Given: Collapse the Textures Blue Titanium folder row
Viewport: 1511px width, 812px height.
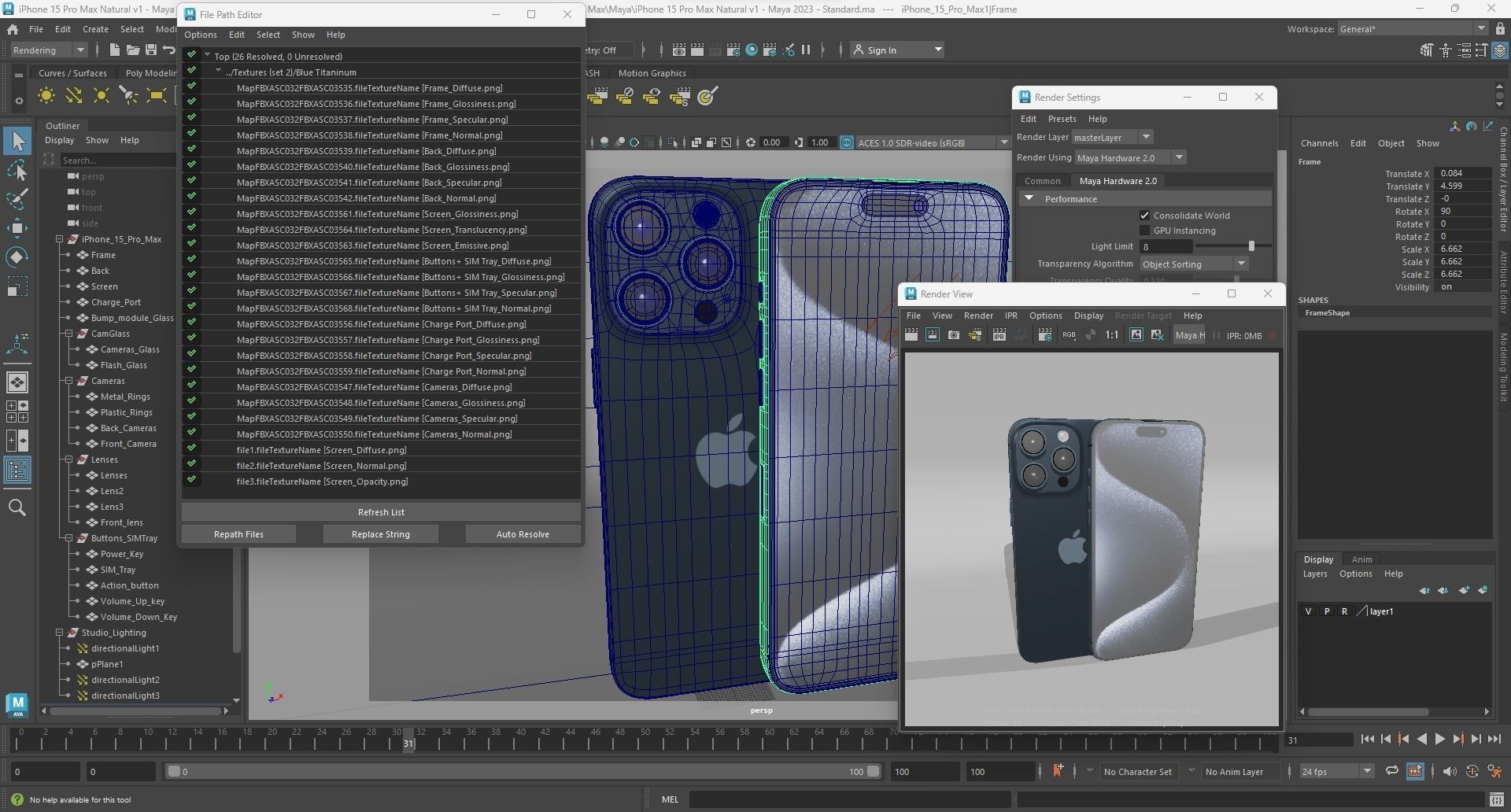Looking at the screenshot, I should 219,71.
